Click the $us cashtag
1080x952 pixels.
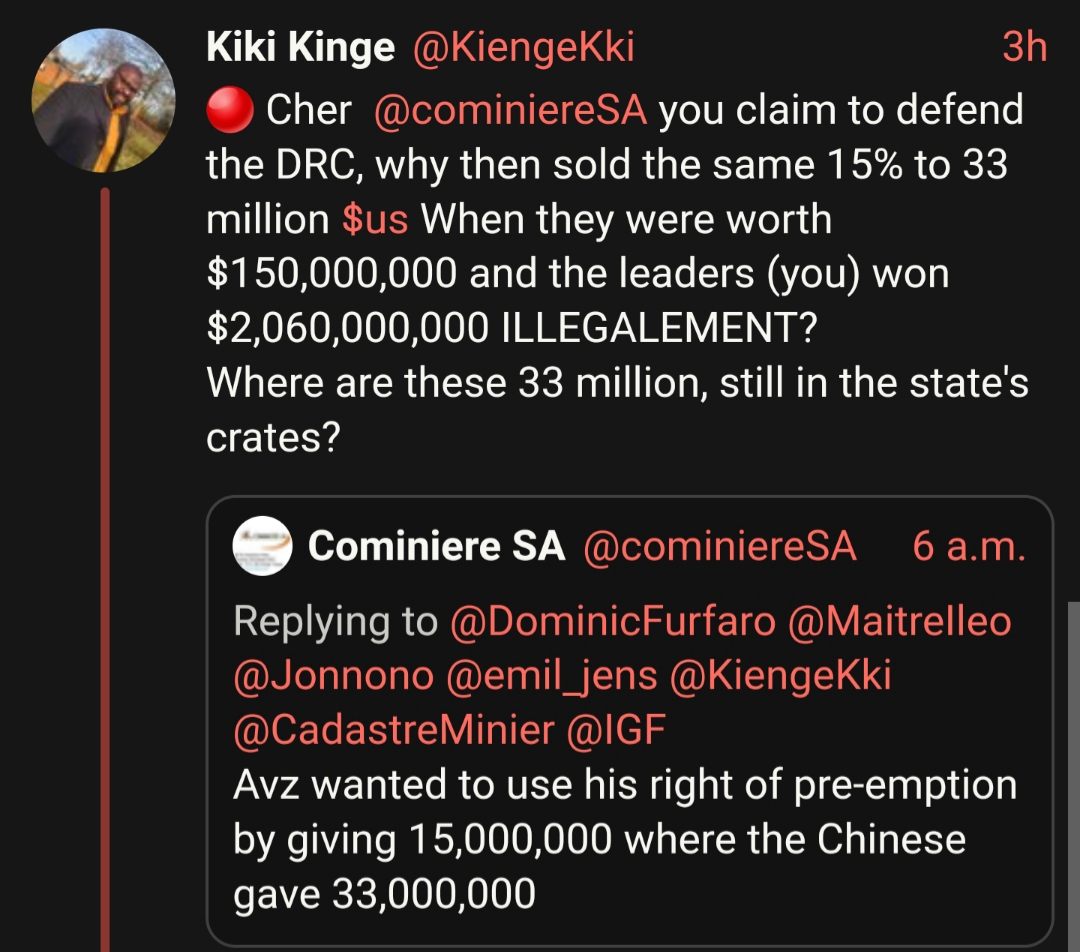pos(375,220)
